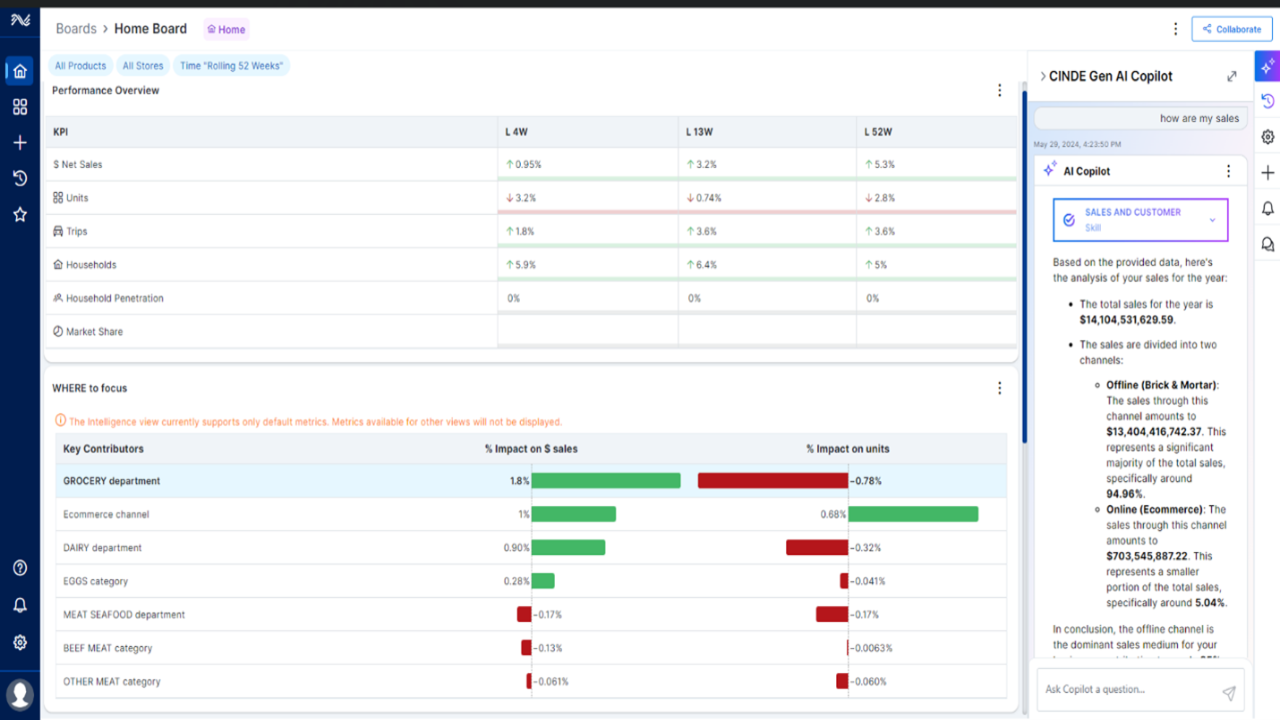Open WHERE to focus three-dot menu
This screenshot has height=720, width=1280.
999,388
